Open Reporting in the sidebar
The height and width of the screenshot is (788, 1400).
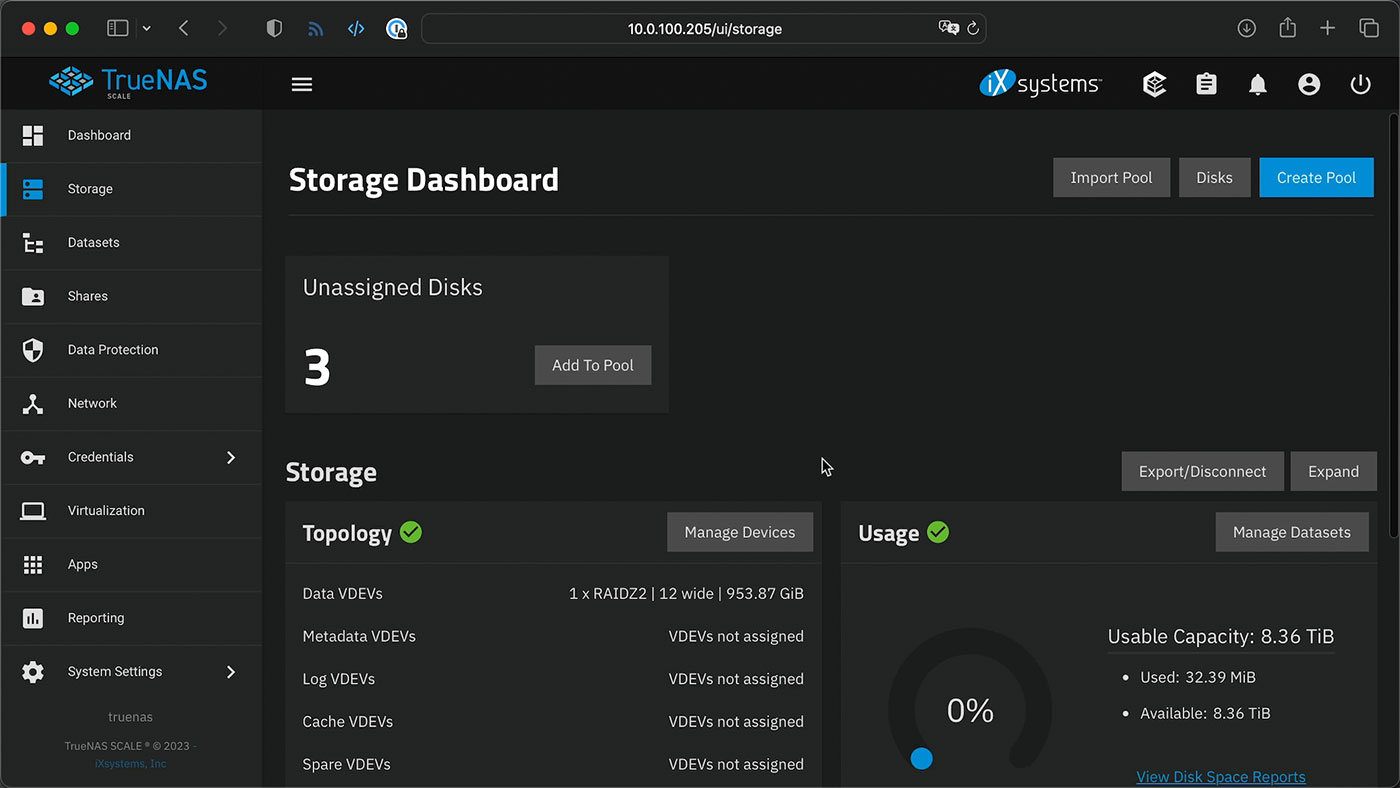click(131, 618)
